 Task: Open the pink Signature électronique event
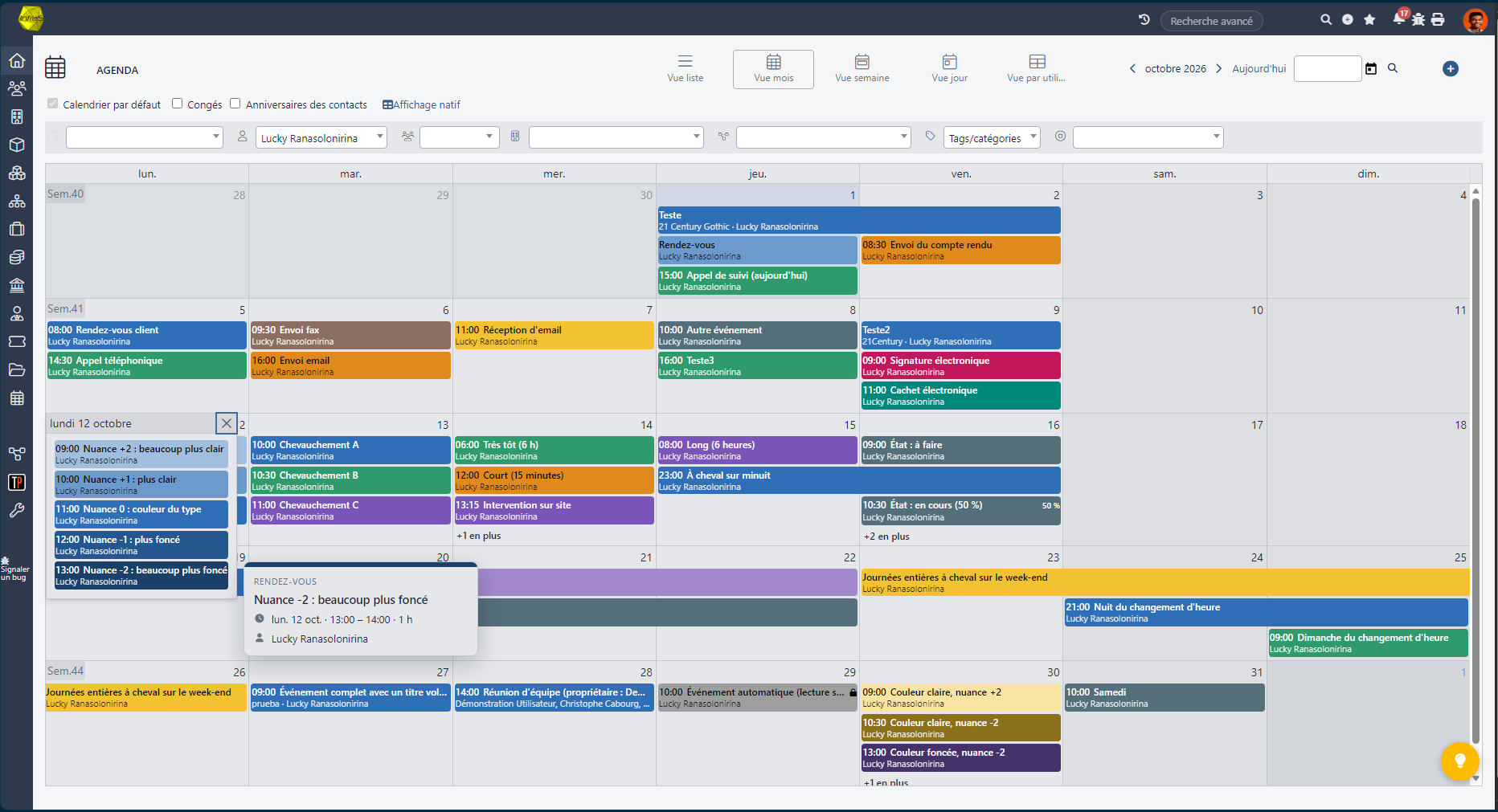[x=960, y=365]
